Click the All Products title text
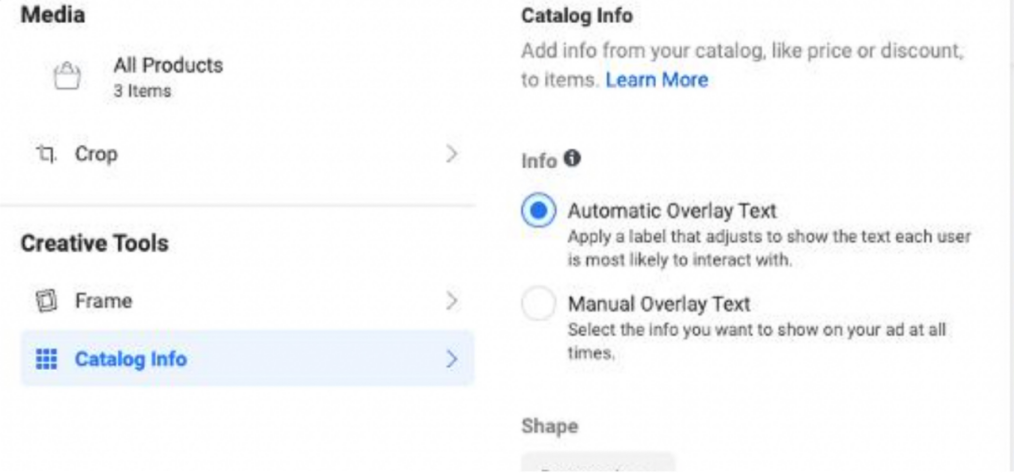 168,65
